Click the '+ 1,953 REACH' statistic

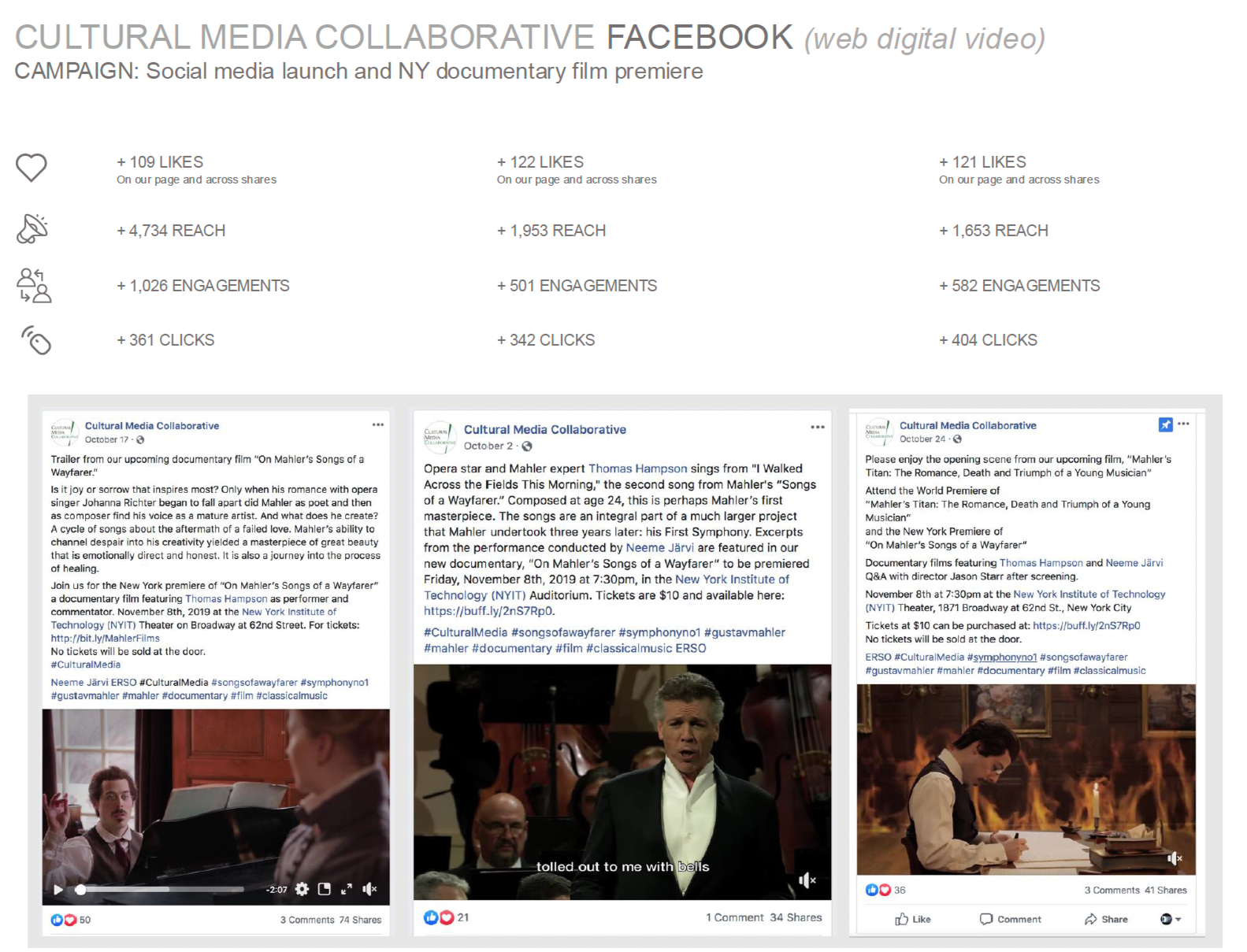coord(551,231)
